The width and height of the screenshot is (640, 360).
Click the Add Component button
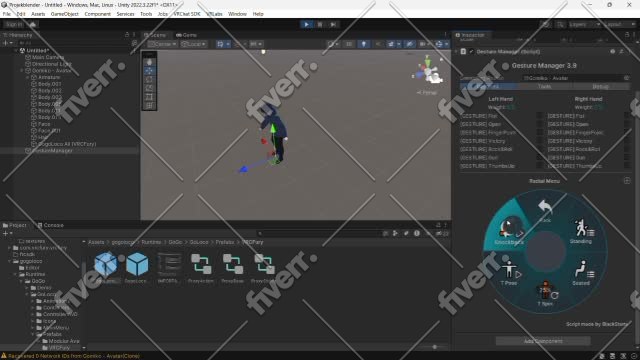(543, 341)
